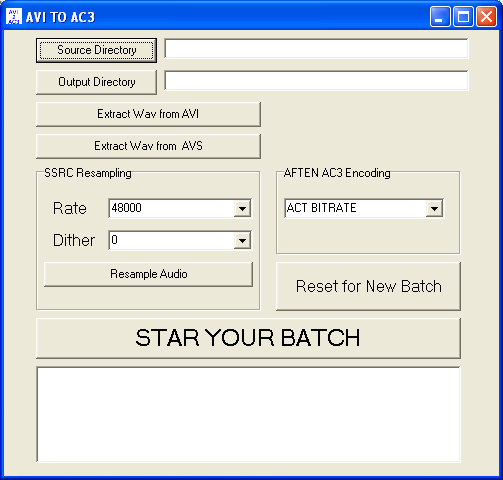Viewport: 503px width, 480px height.
Task: Open the Dither dropdown arrow
Action: coord(242,240)
